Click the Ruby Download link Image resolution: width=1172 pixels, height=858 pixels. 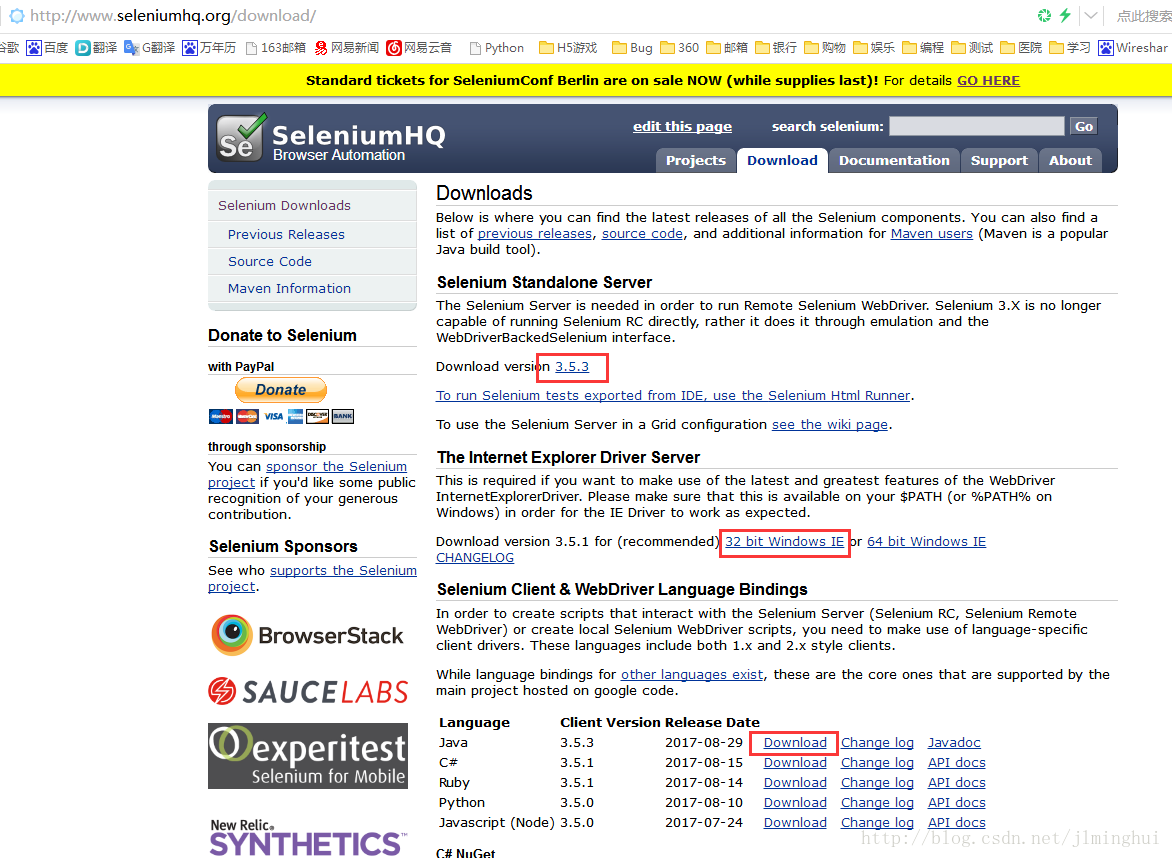tap(795, 783)
